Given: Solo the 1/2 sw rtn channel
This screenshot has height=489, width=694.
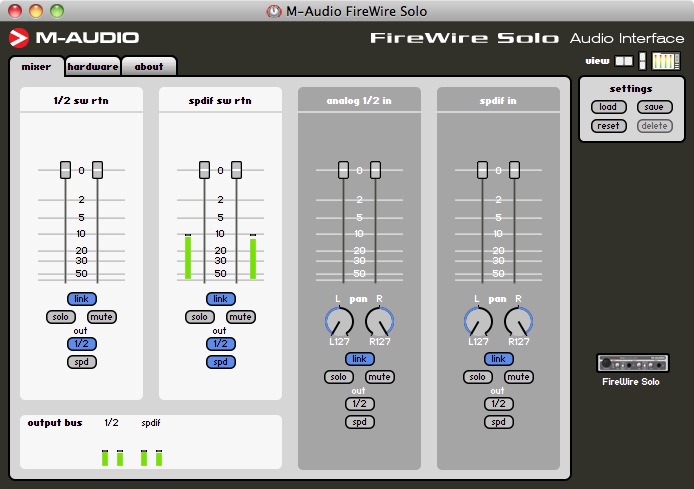Looking at the screenshot, I should 61,317.
